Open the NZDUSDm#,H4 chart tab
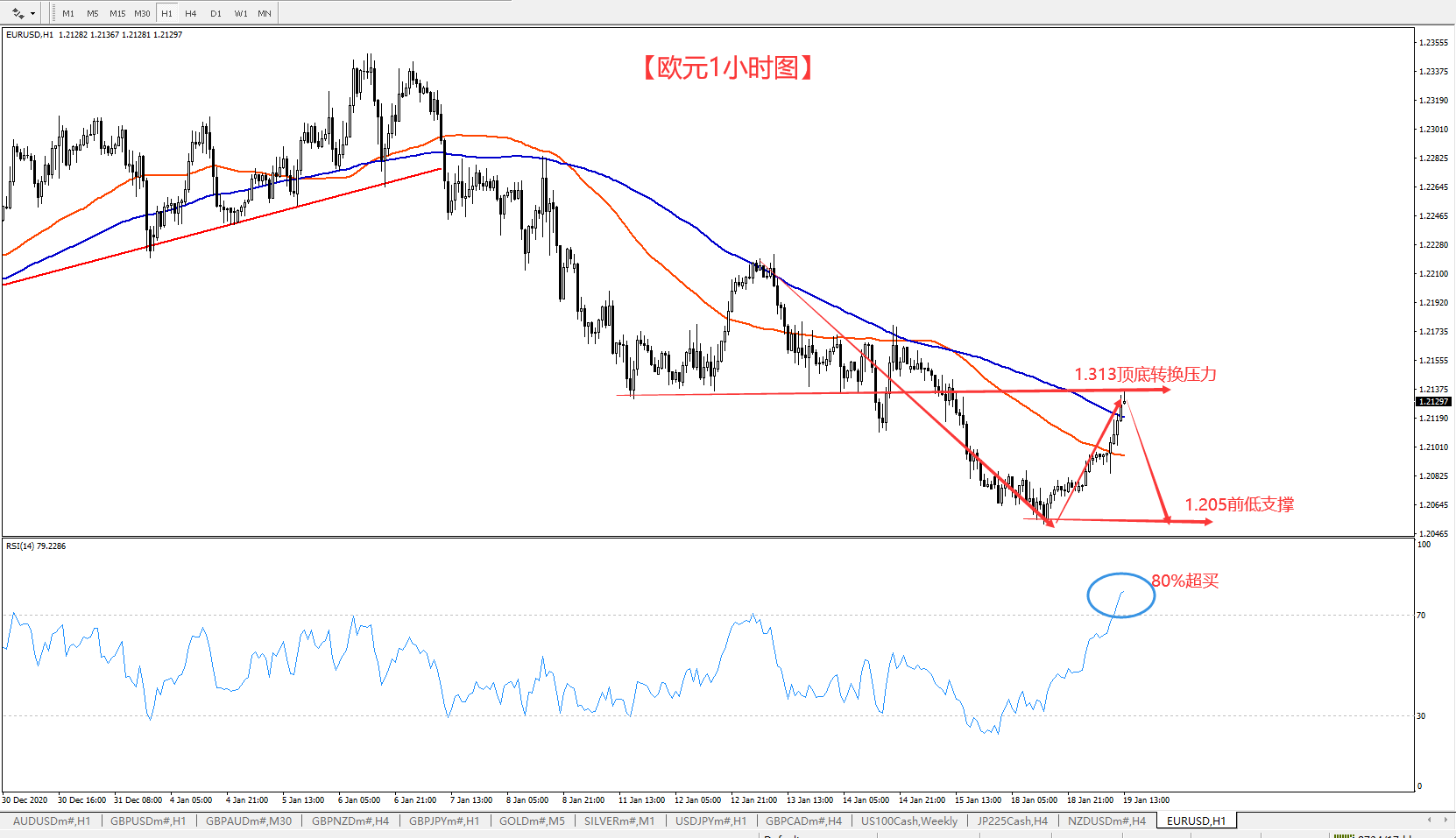The height and width of the screenshot is (838, 1456). 1106,820
